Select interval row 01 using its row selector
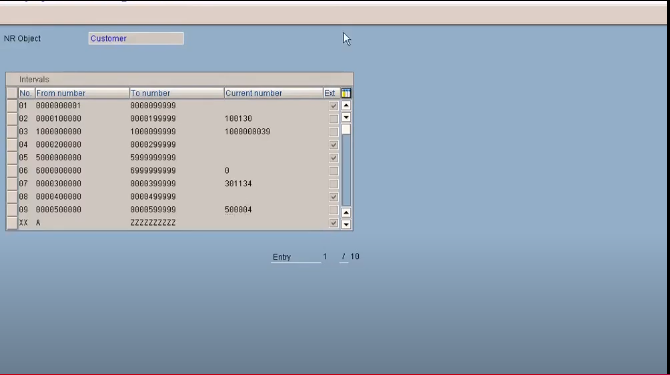670x375 pixels. pos(12,105)
